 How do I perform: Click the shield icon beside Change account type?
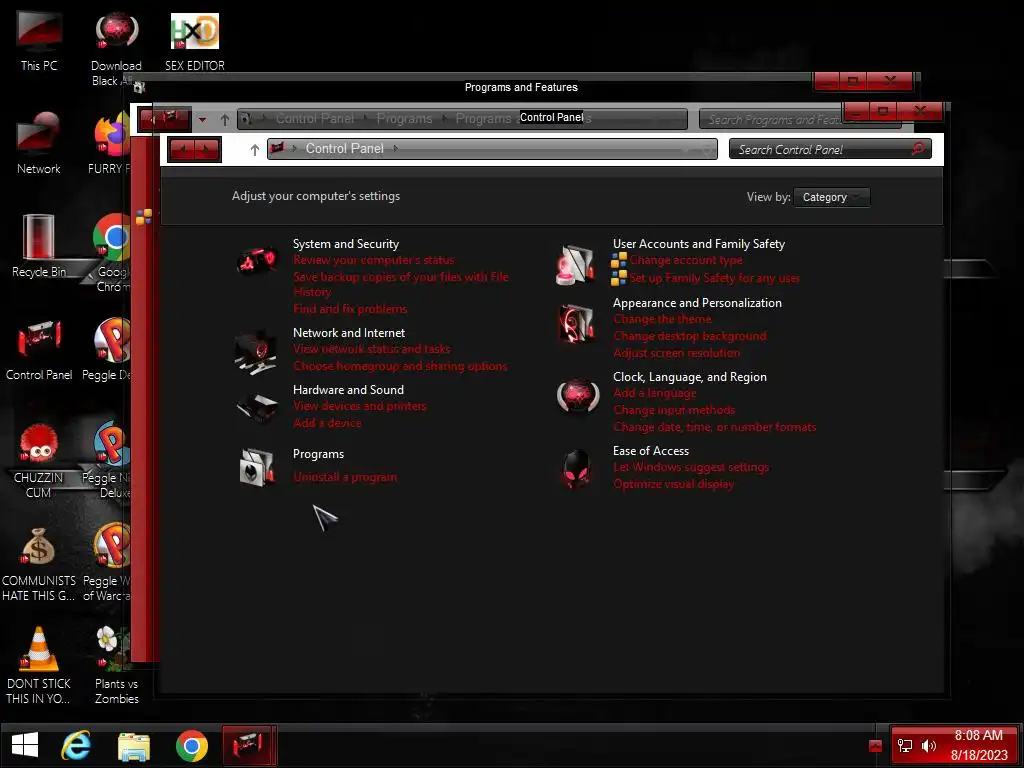tap(619, 261)
